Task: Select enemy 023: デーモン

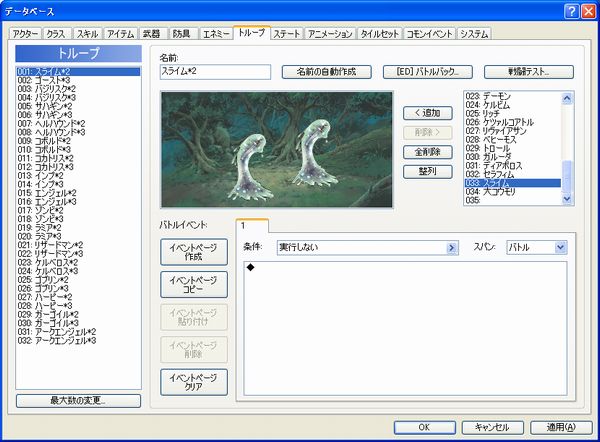Action: coord(513,96)
